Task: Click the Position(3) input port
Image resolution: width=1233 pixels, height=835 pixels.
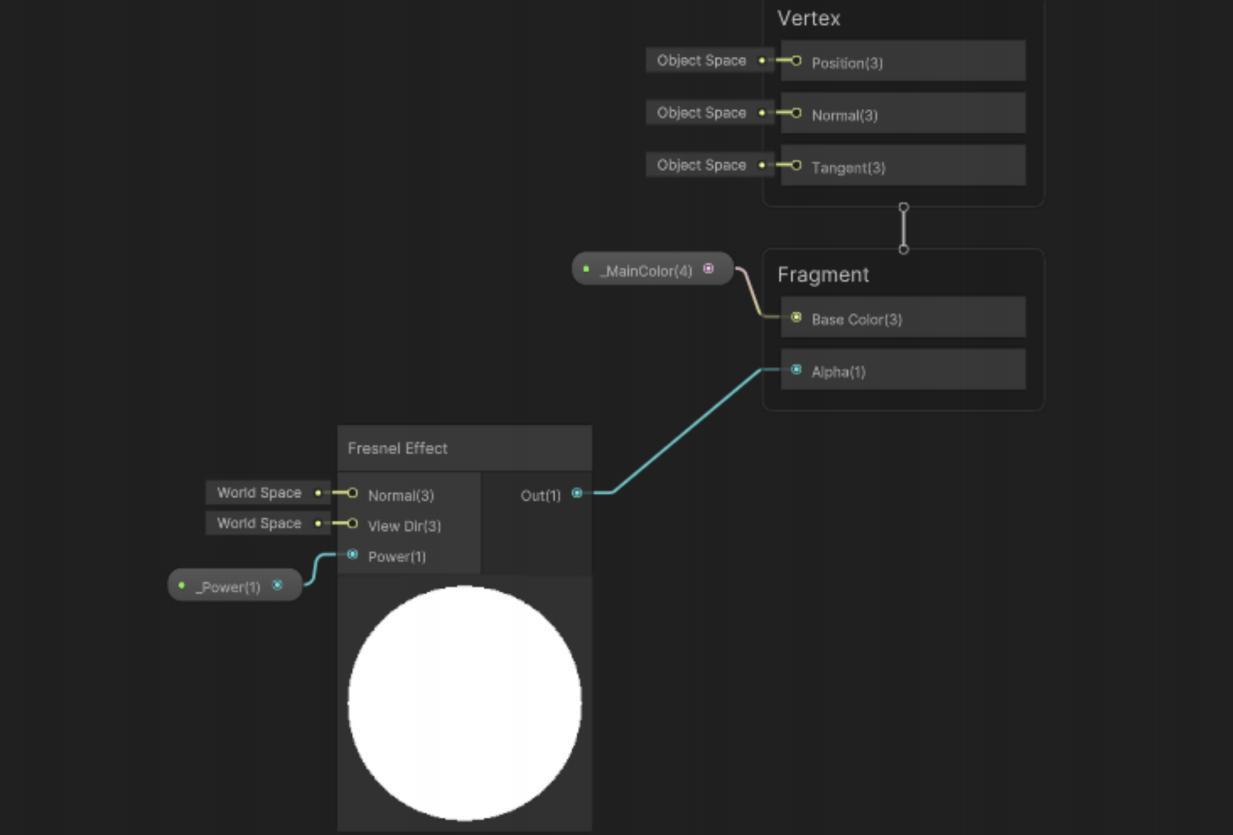Action: pyautogui.click(x=796, y=61)
